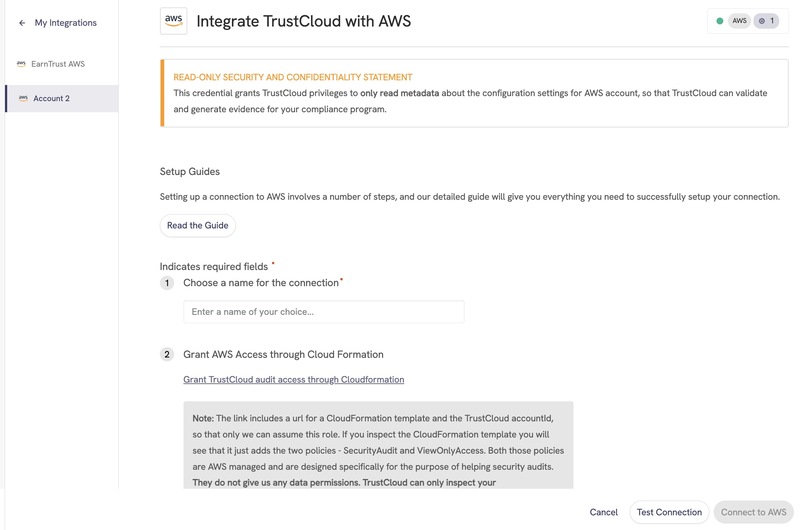Click AWS icon next to Account 2

[x=23, y=98]
